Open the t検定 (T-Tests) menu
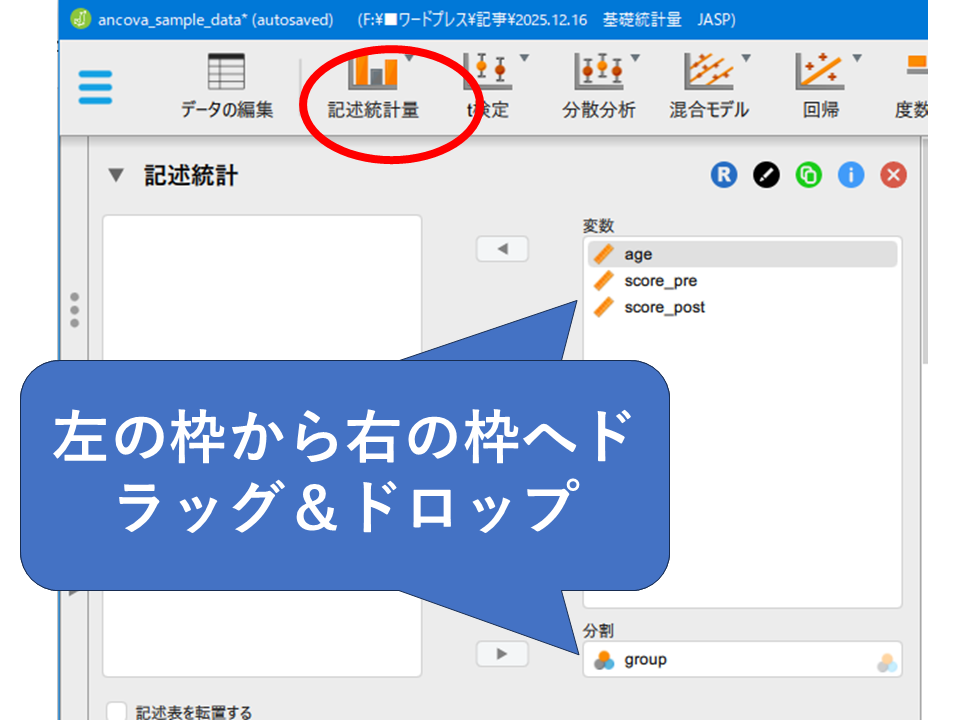This screenshot has height=720, width=960. [490, 87]
